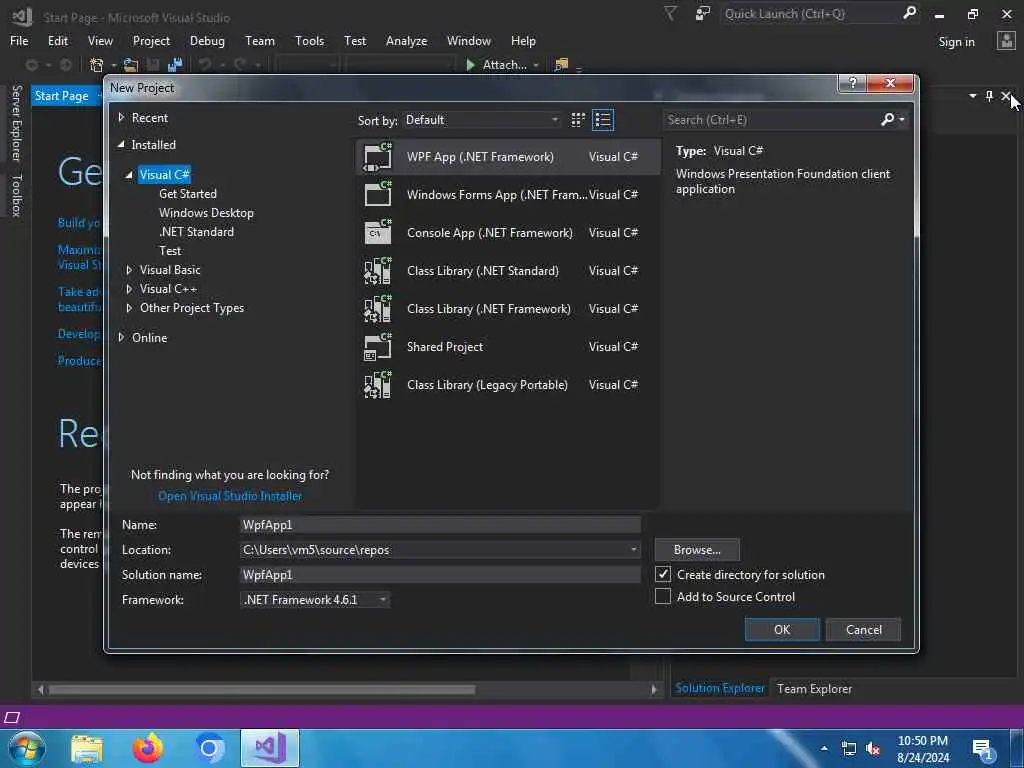Click OK to create project
This screenshot has height=768, width=1024.
click(782, 630)
